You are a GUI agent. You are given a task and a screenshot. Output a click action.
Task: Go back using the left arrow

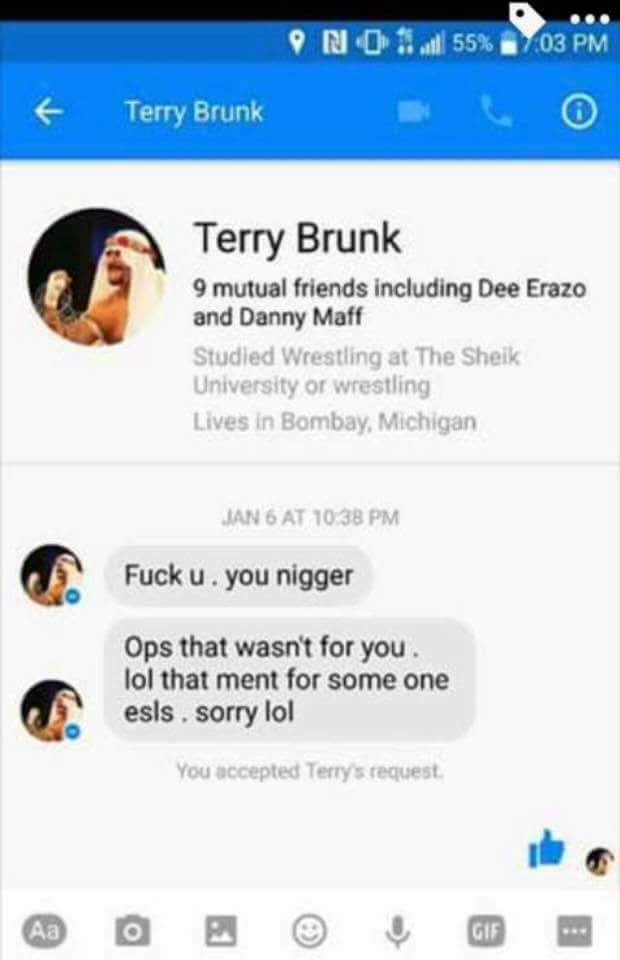48,112
